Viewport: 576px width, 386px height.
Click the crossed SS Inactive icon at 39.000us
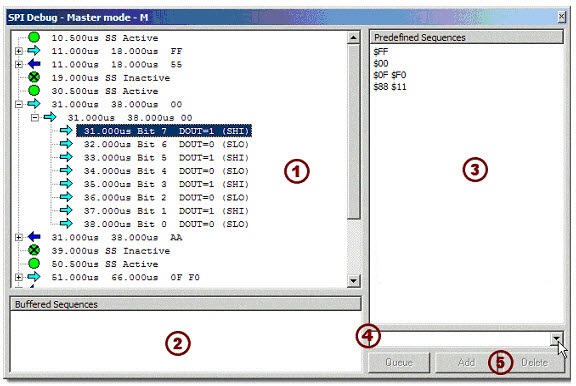[34, 250]
